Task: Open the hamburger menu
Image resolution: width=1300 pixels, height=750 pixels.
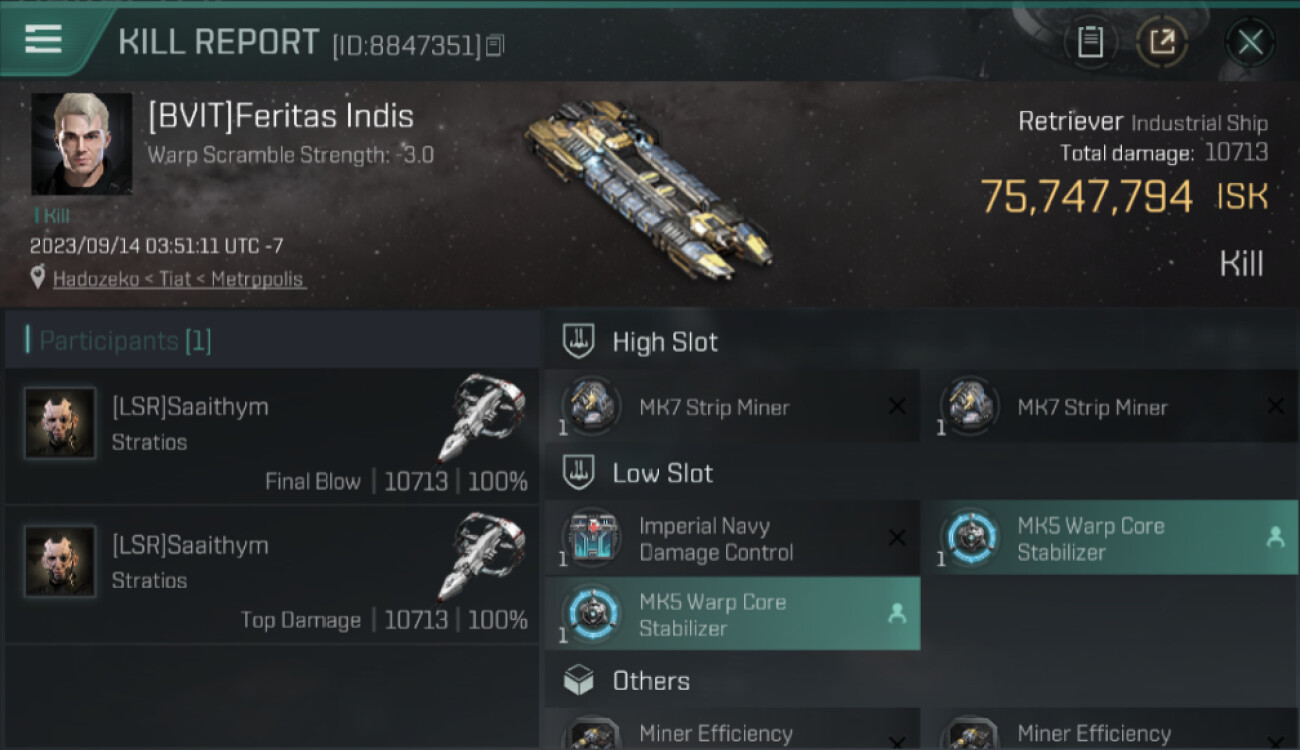Action: click(43, 39)
